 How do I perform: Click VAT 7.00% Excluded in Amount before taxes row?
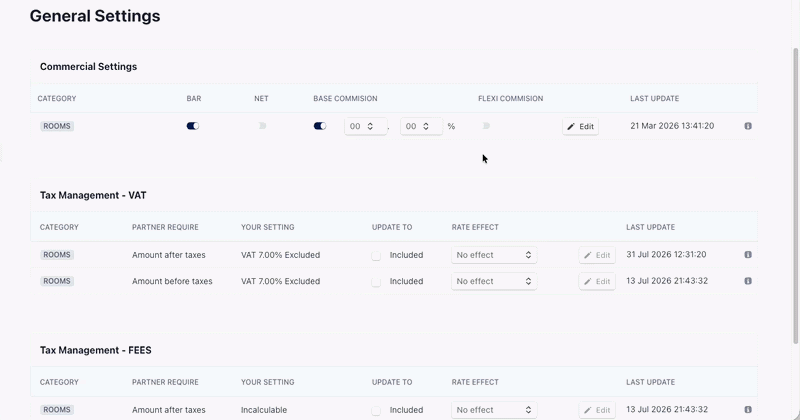pos(281,281)
